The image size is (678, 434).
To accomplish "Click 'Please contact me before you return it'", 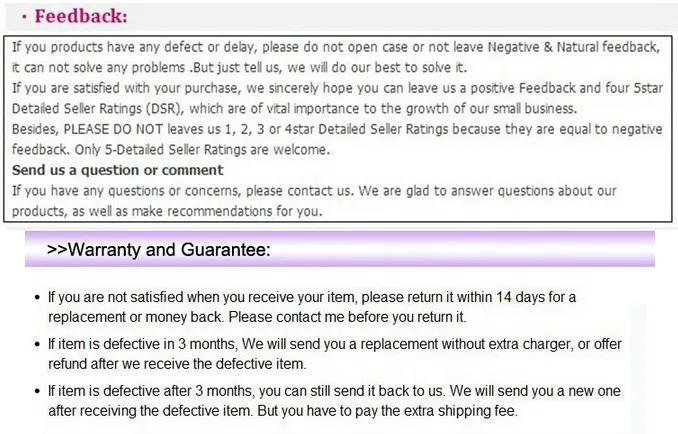I will pos(348,317).
